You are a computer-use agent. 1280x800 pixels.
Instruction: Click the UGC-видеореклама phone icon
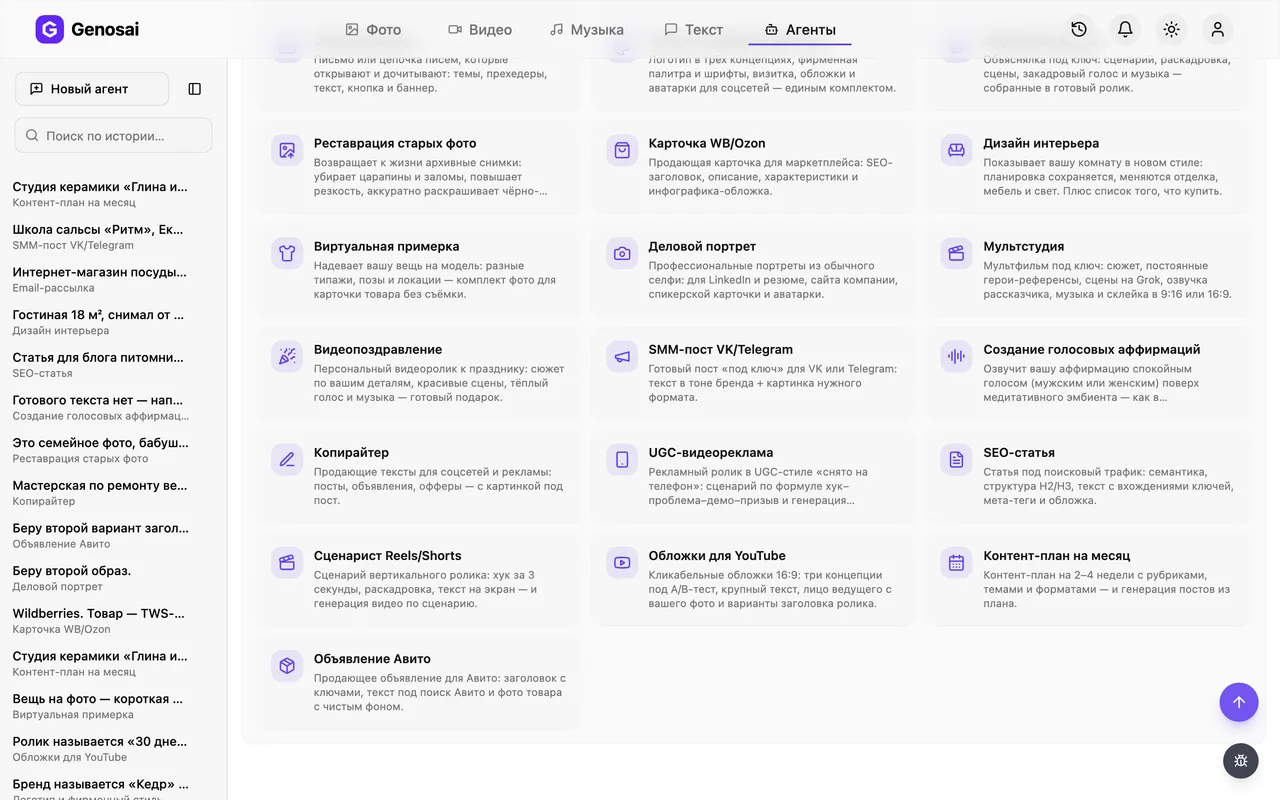click(x=622, y=459)
